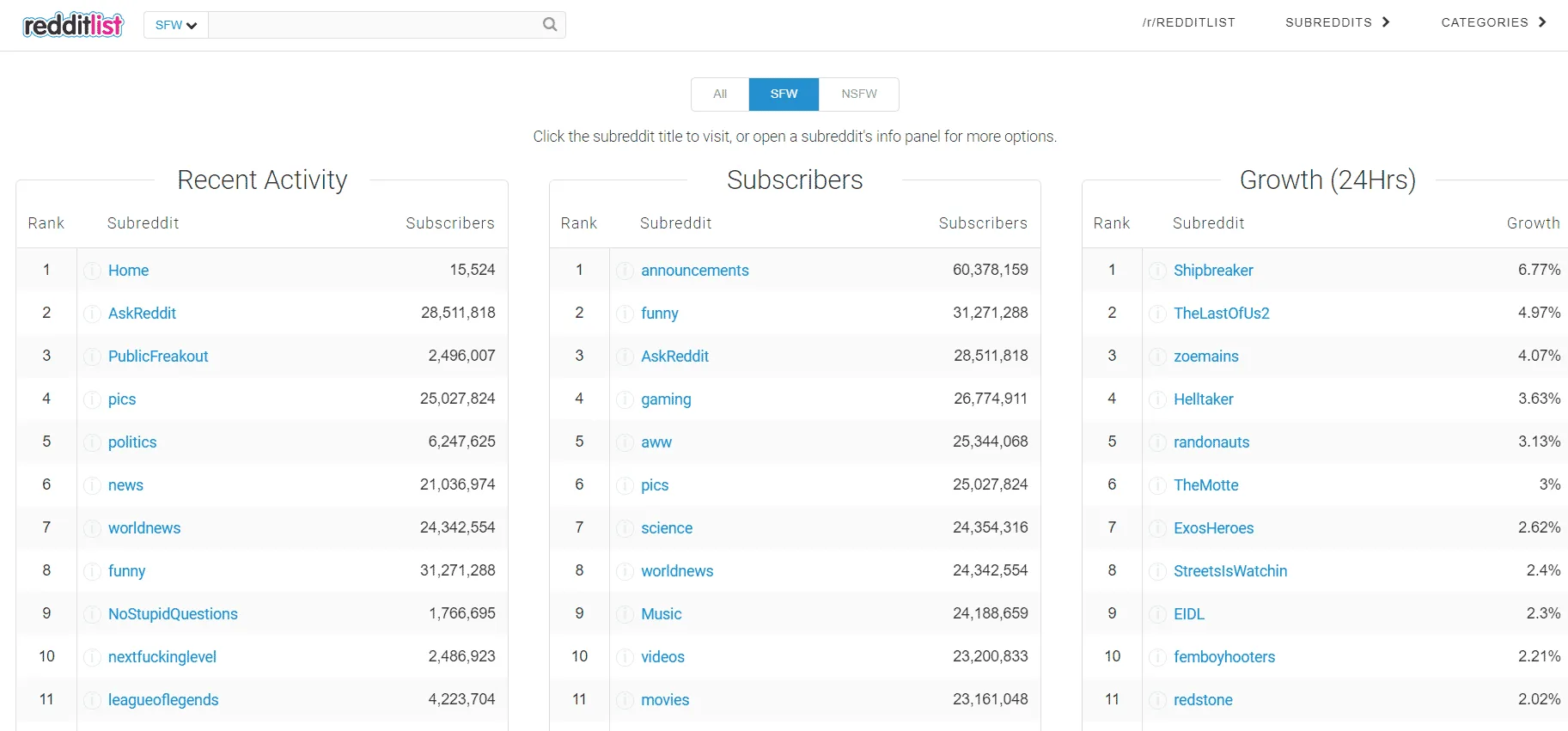Open info icon beside redstone
The height and width of the screenshot is (731, 1568).
1157,700
